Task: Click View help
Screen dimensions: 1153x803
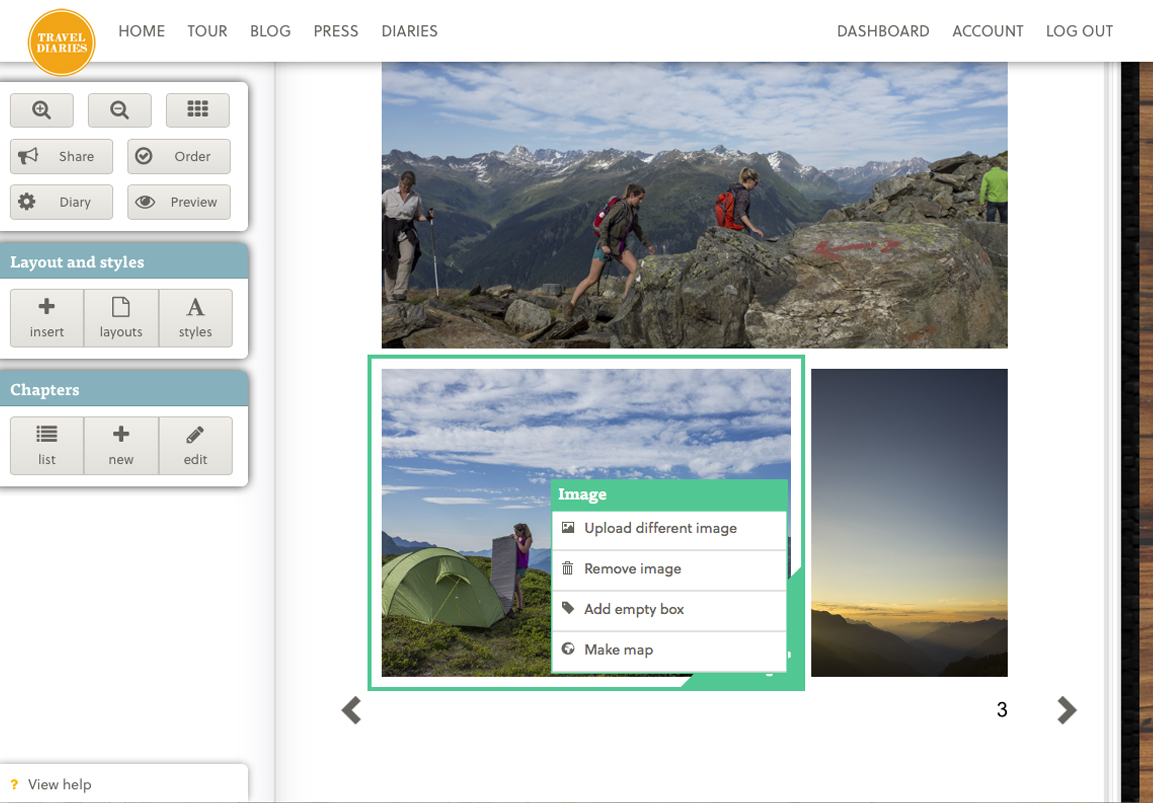Action: coord(60,785)
